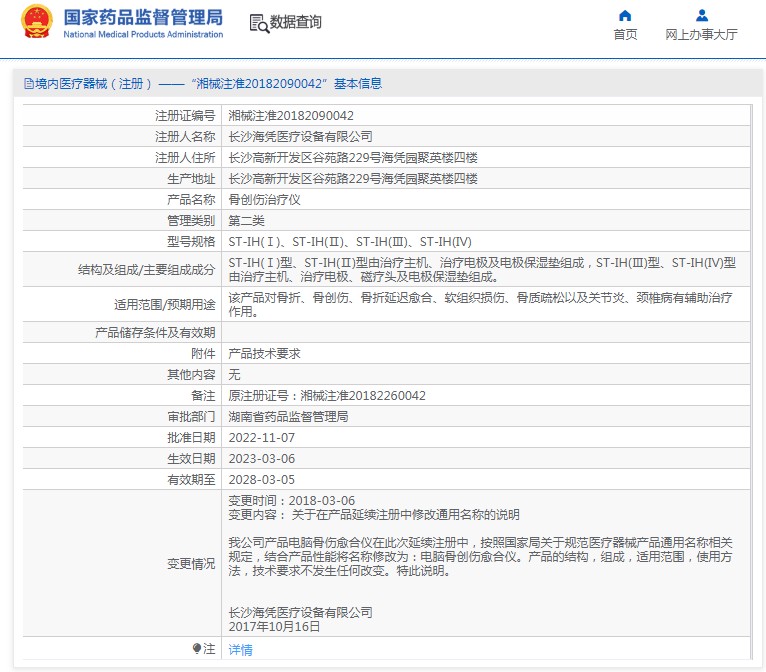Select 长沙海凭医疗设备有限公司 signature in 变更情况
The height and width of the screenshot is (672, 766).
tap(300, 612)
